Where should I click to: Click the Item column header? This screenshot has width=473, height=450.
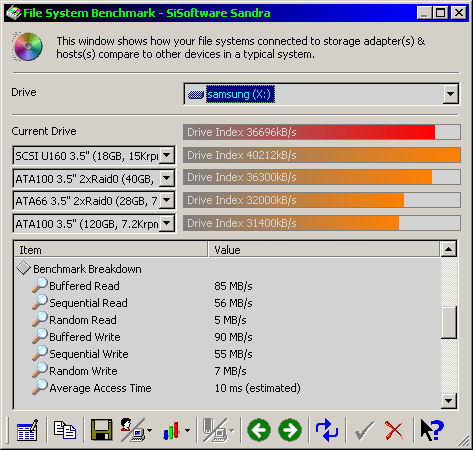point(111,250)
